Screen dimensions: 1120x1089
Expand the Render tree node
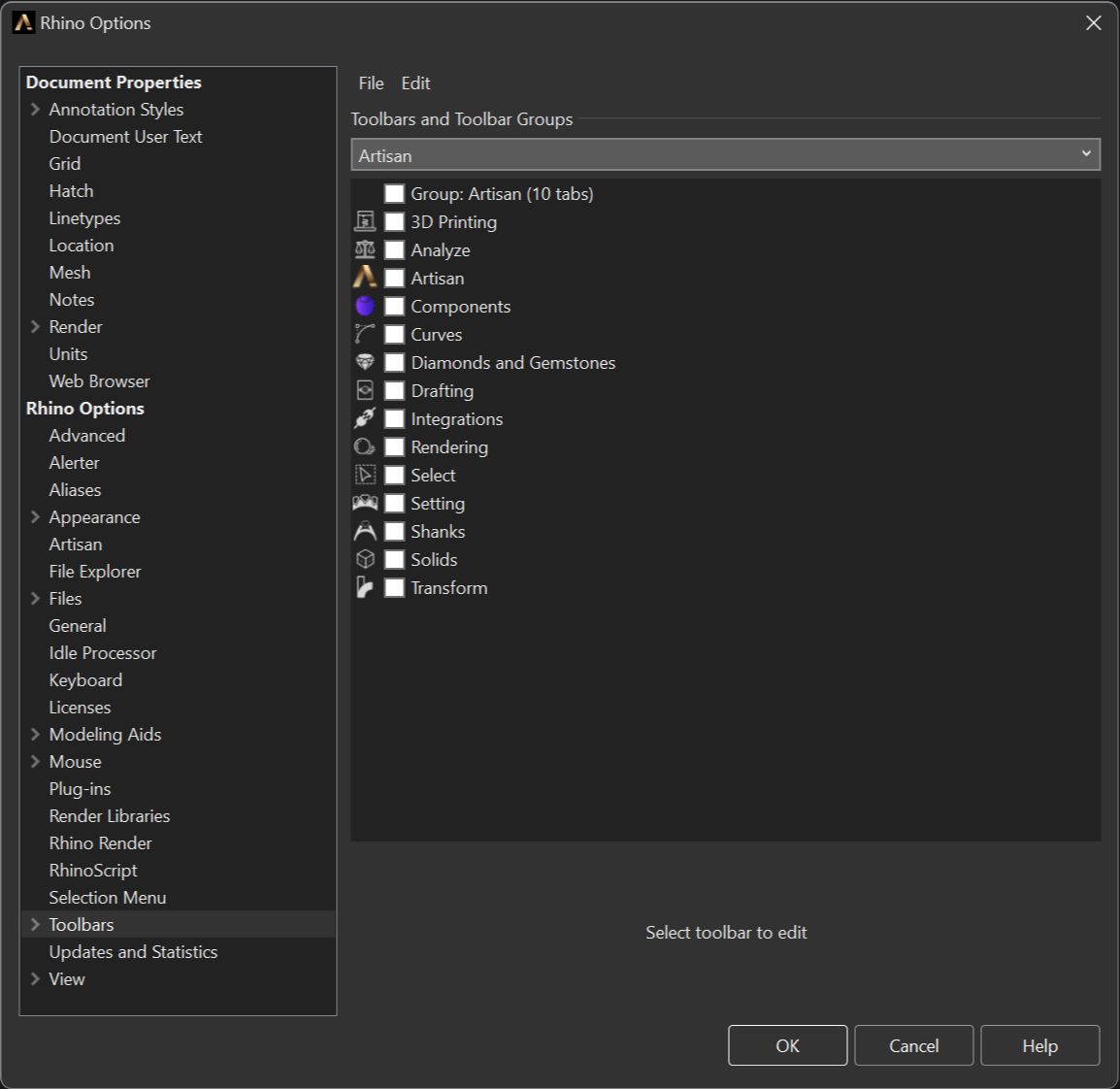[x=35, y=326]
